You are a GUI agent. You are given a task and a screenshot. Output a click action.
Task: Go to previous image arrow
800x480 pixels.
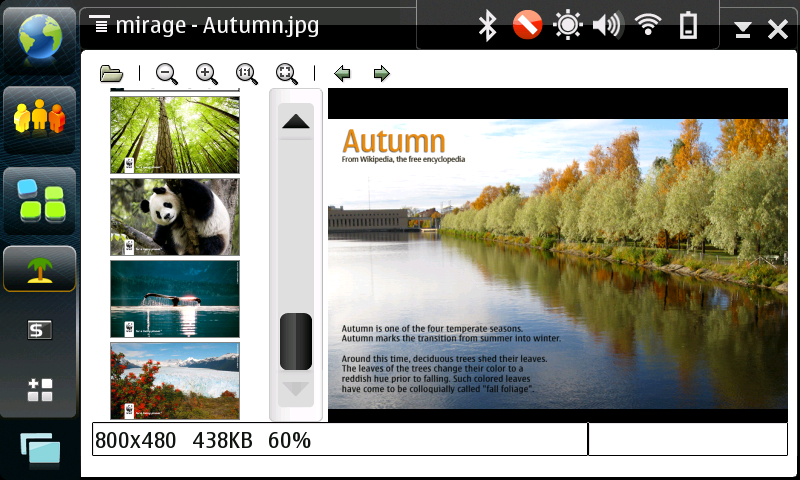(342, 73)
